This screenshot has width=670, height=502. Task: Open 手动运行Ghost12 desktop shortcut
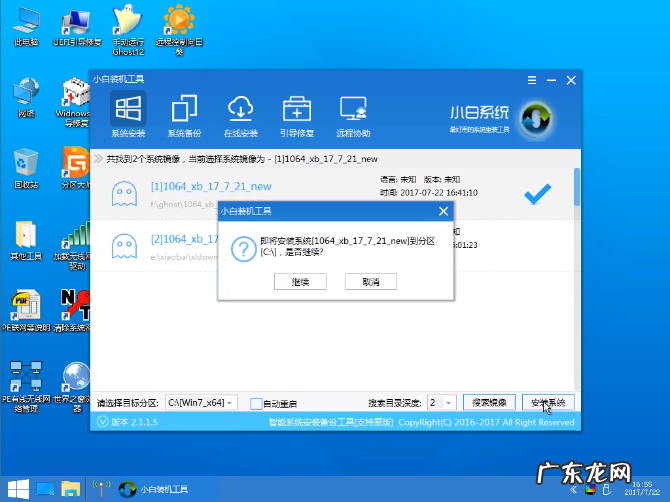click(x=128, y=30)
